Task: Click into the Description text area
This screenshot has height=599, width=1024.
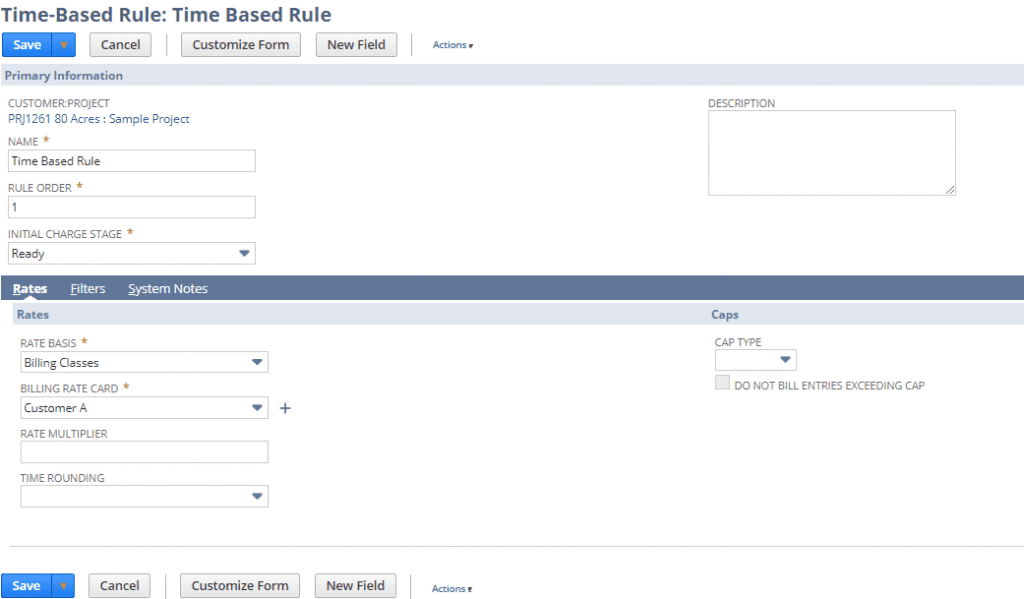Action: [831, 153]
